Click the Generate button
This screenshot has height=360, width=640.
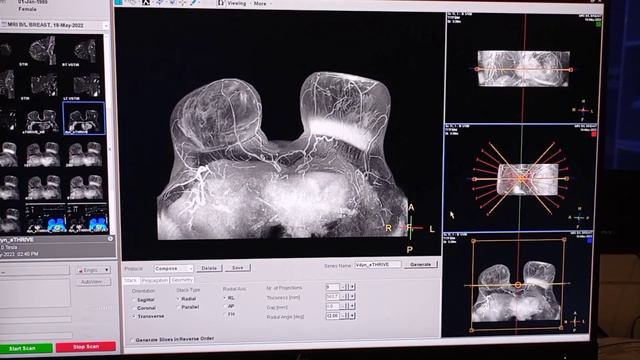point(420,264)
